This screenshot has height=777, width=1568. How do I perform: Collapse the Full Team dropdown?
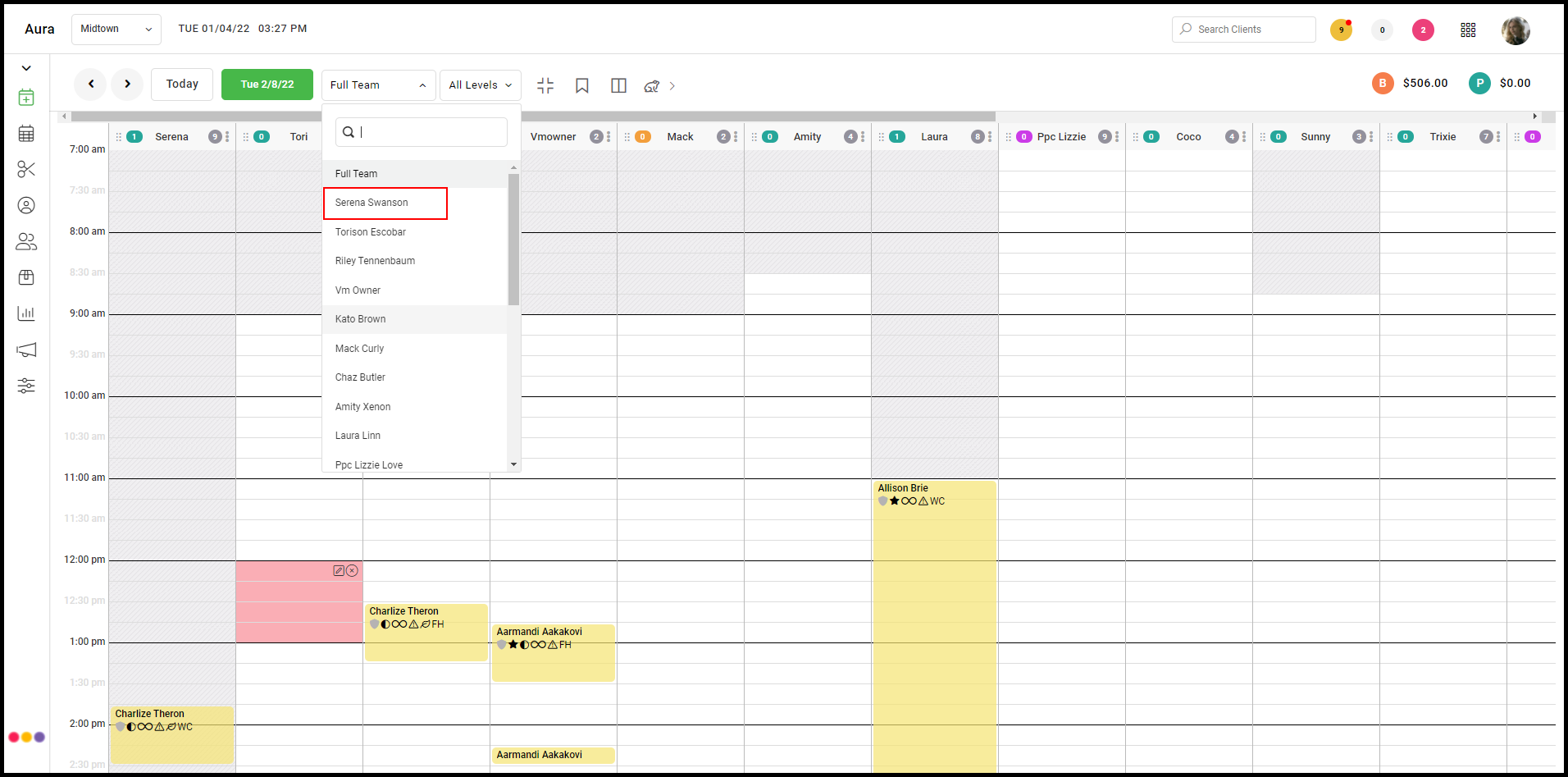[379, 85]
